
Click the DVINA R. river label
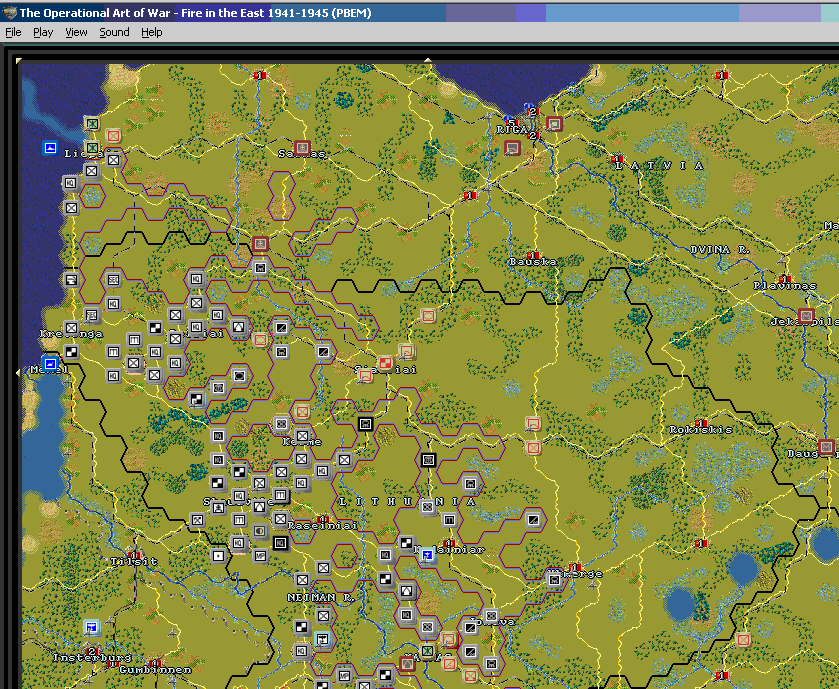click(720, 250)
